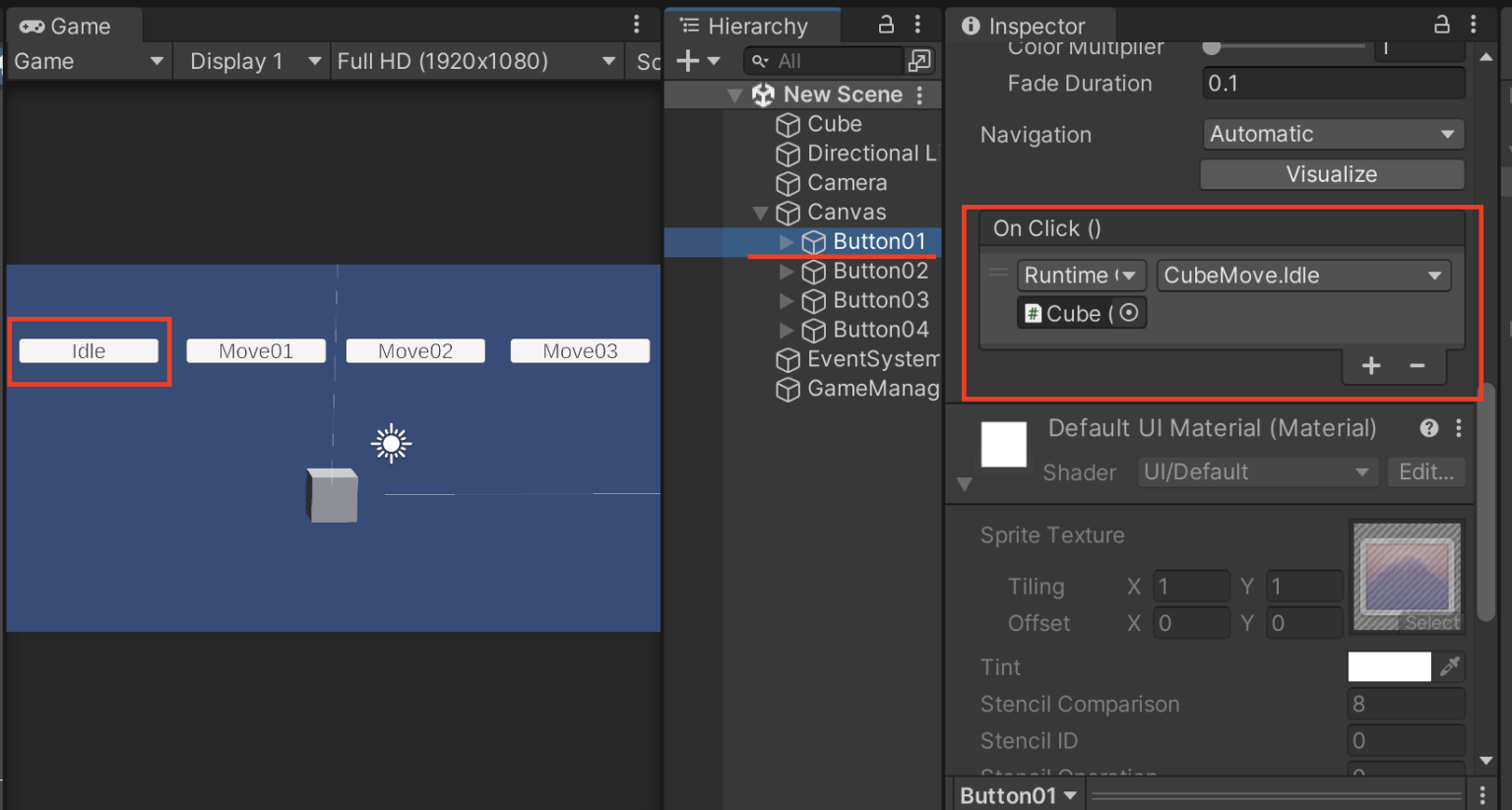The image size is (1512, 810).
Task: Open the Full HD resolution dropdown
Action: 477,60
